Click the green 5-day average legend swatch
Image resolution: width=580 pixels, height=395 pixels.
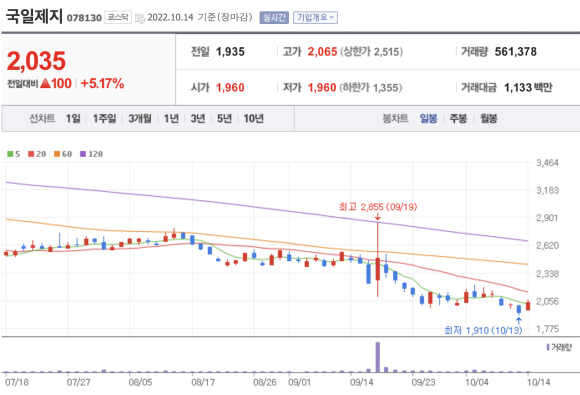pos(10,154)
